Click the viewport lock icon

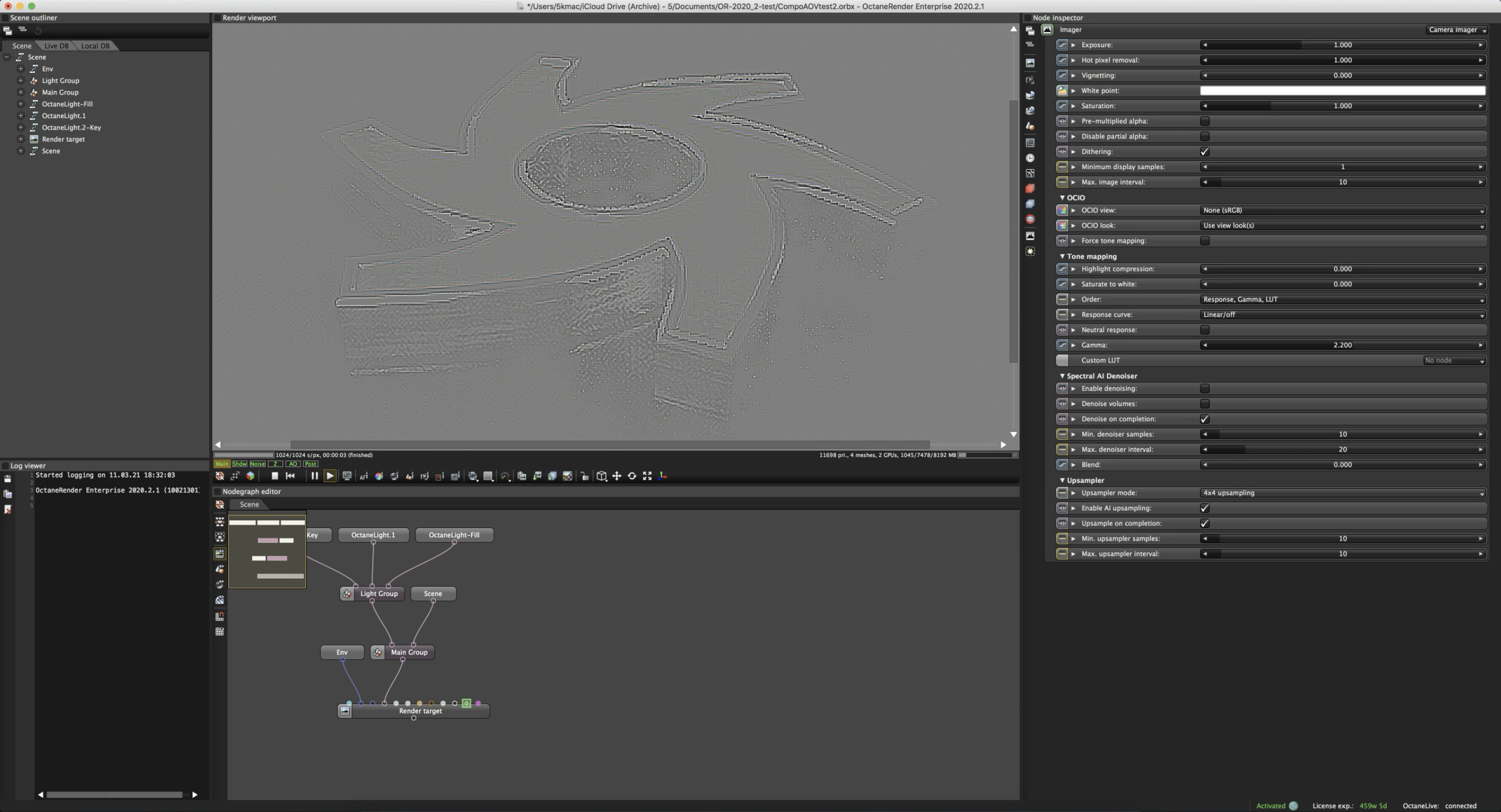point(585,476)
